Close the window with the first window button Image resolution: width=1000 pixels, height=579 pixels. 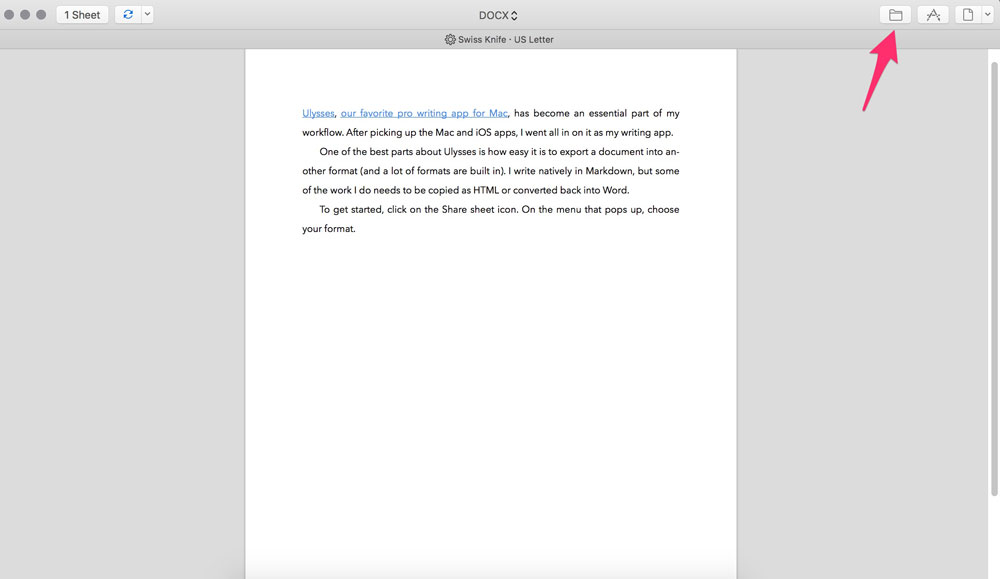[x=9, y=15]
